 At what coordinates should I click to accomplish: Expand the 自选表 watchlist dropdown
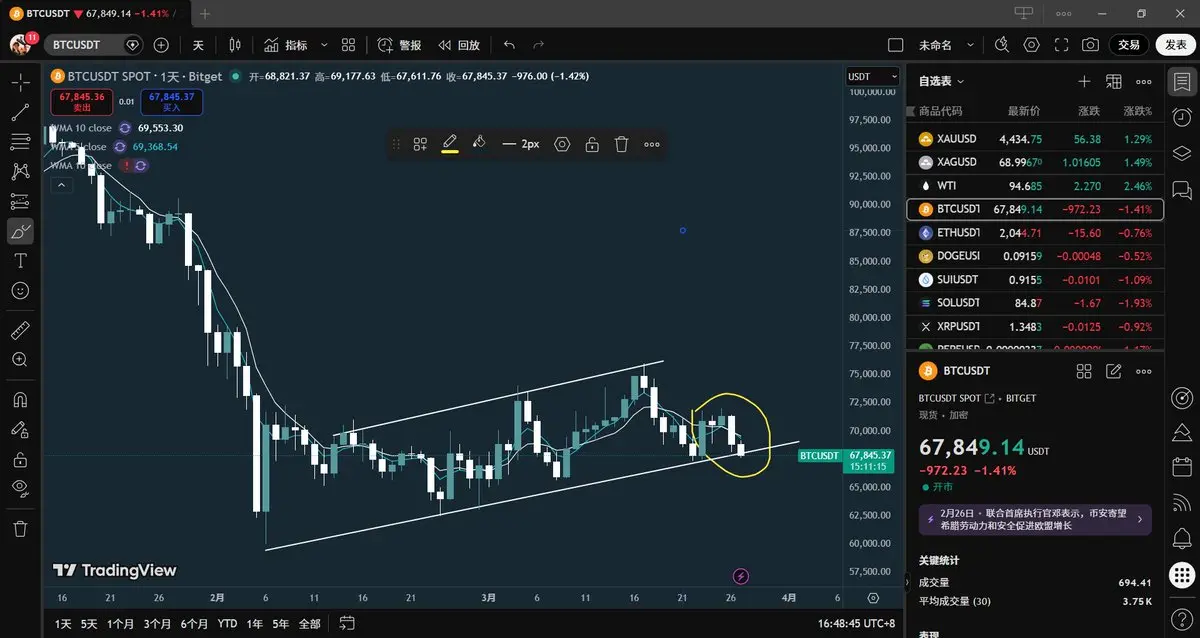click(941, 81)
